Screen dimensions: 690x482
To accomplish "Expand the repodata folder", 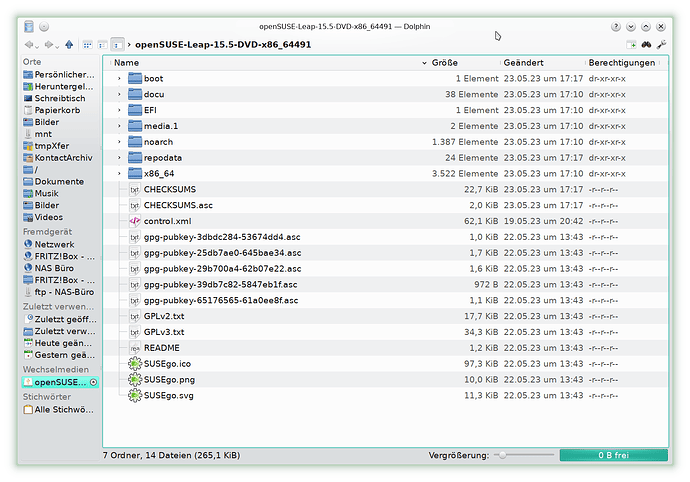I will click(119, 158).
